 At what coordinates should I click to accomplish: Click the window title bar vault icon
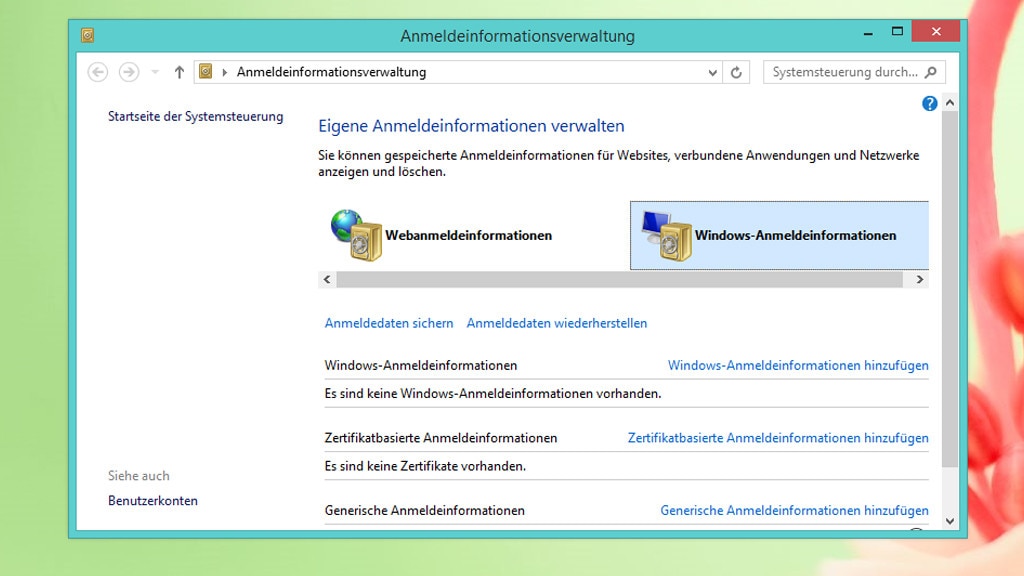pos(88,35)
